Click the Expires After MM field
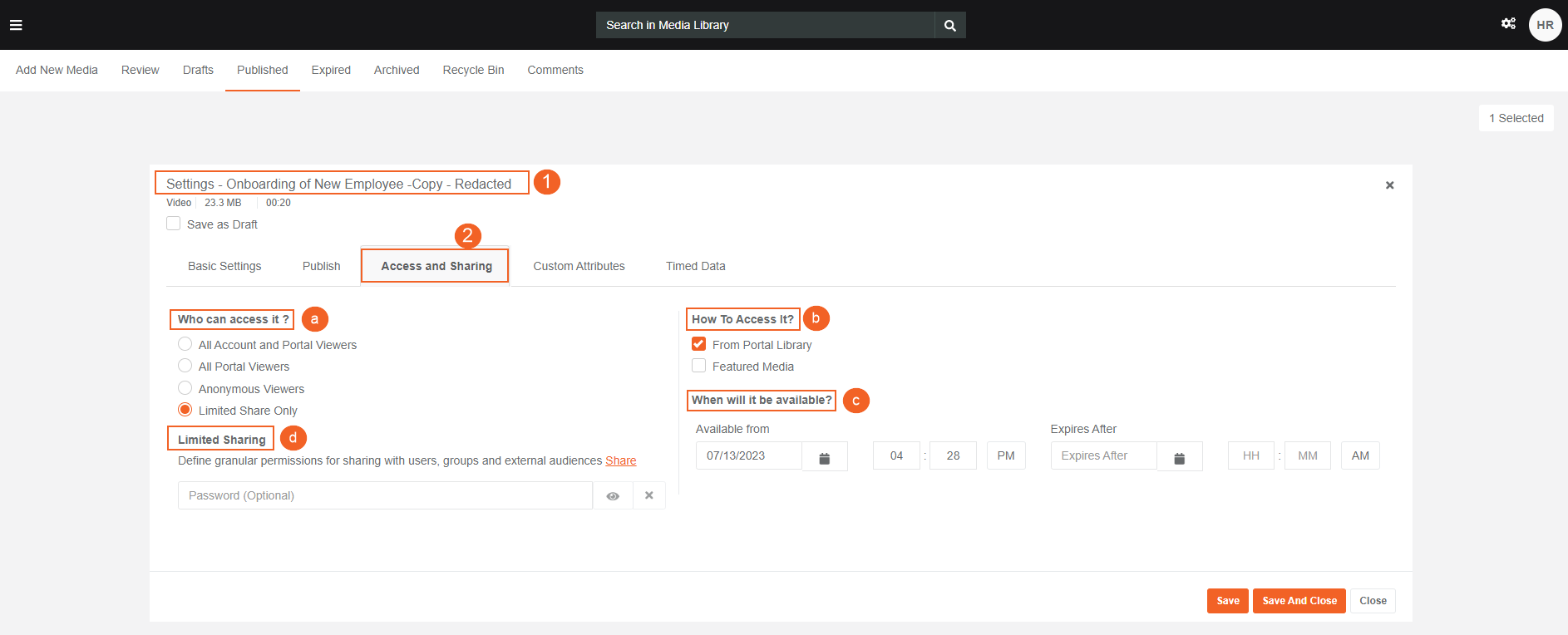Screen dimensions: 1568x635 1308,455
